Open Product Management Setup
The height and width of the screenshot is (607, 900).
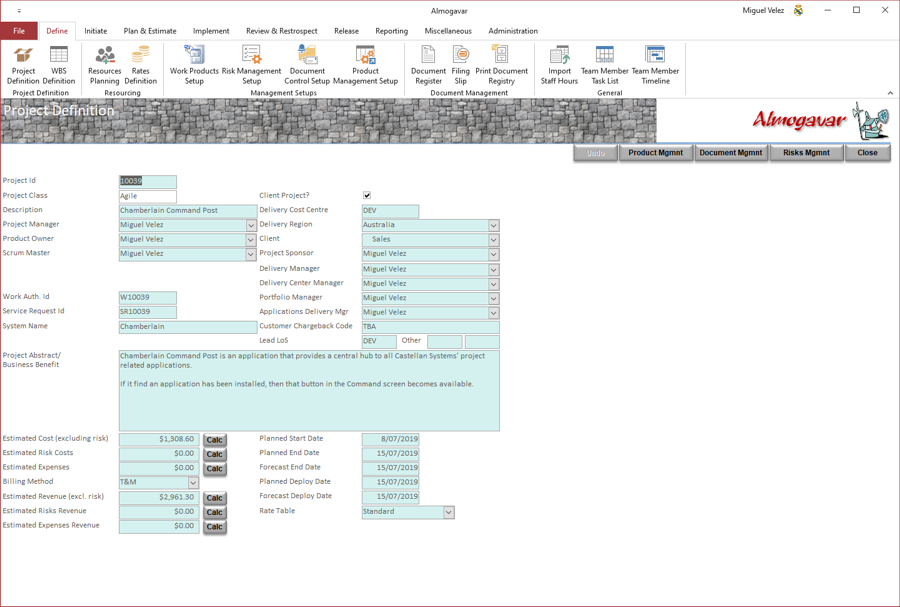(x=366, y=66)
